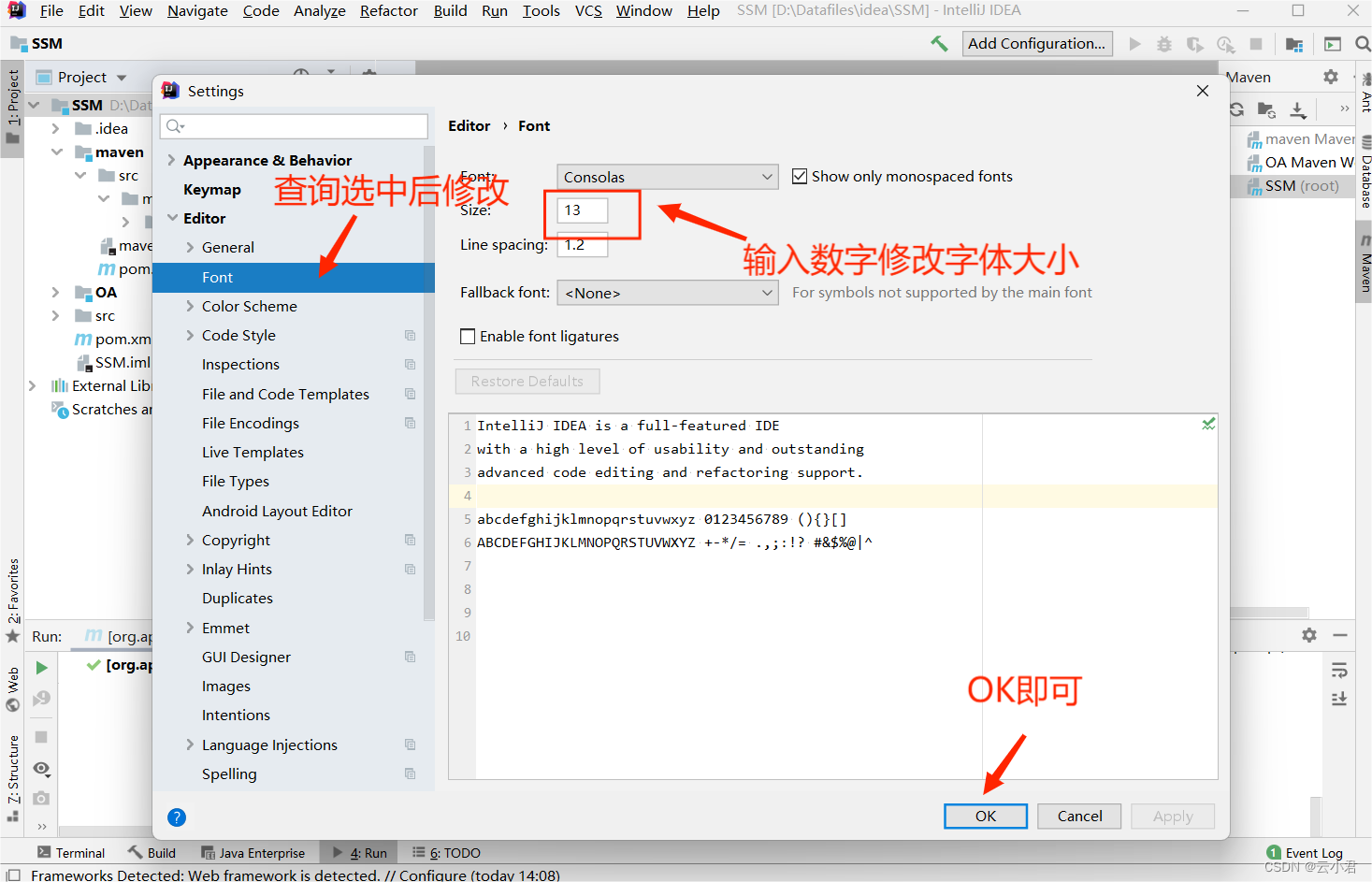Expand Appearance & Behavior settings node

(171, 160)
